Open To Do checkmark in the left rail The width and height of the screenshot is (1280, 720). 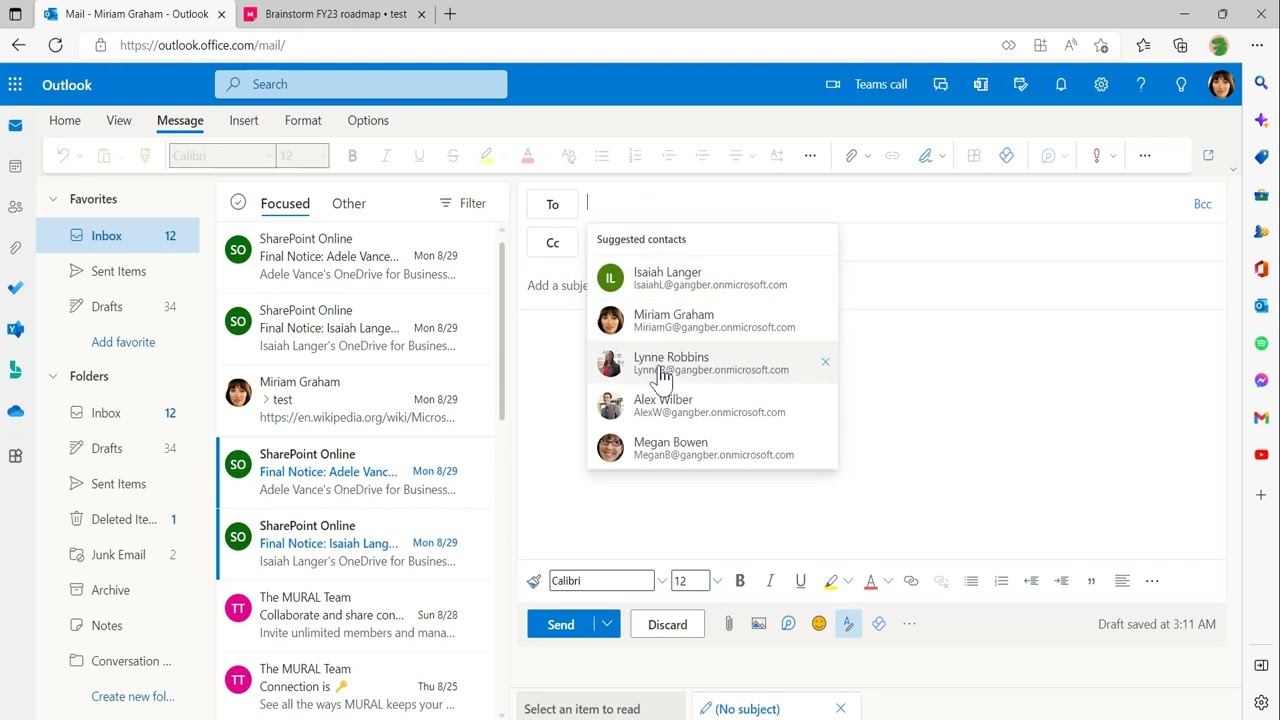[15, 288]
